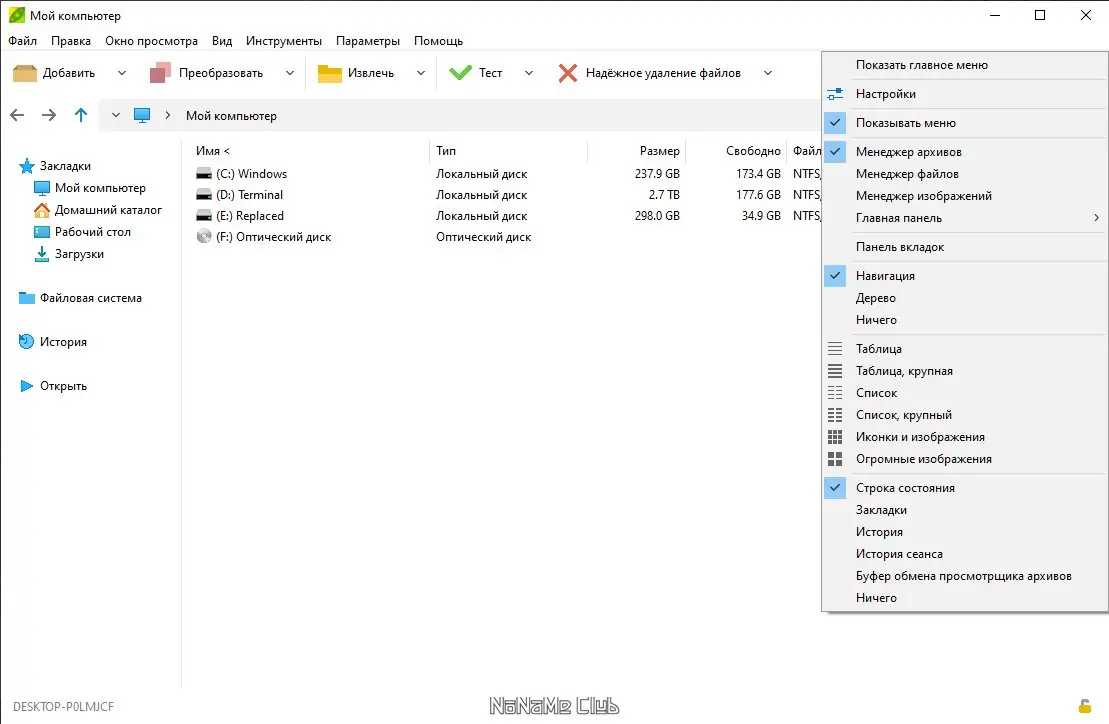The width and height of the screenshot is (1109, 724).
Task: Select История сеанса status option
Action: pyautogui.click(x=965, y=554)
